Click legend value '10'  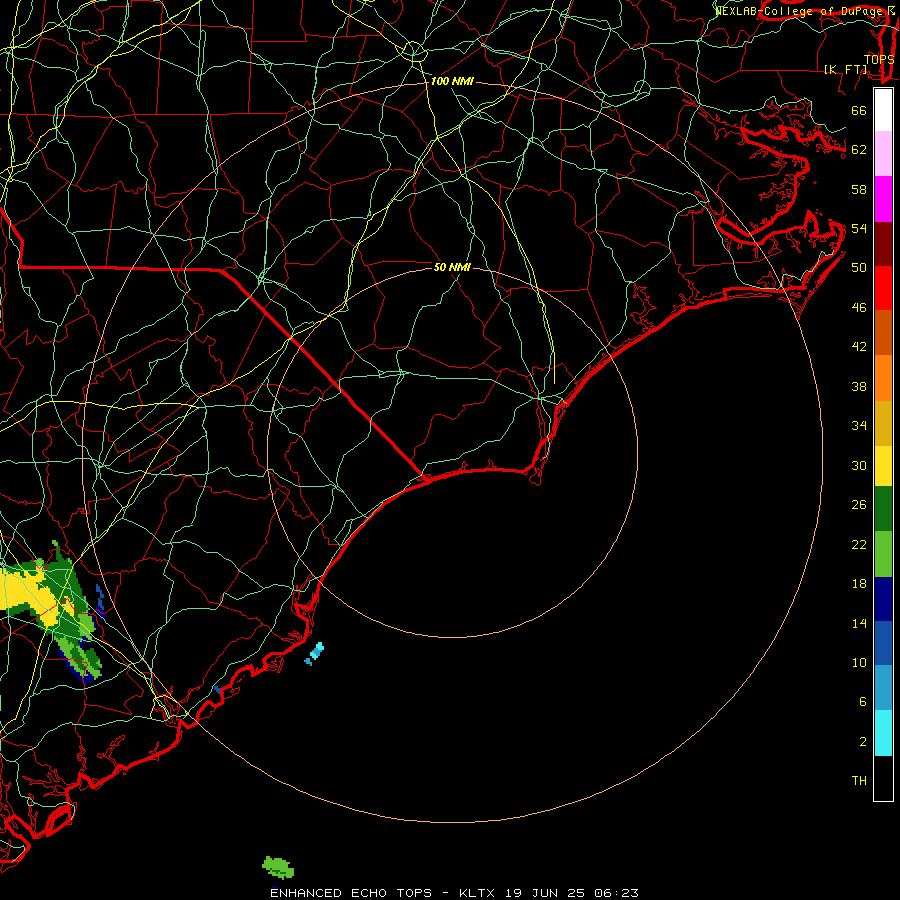point(859,662)
